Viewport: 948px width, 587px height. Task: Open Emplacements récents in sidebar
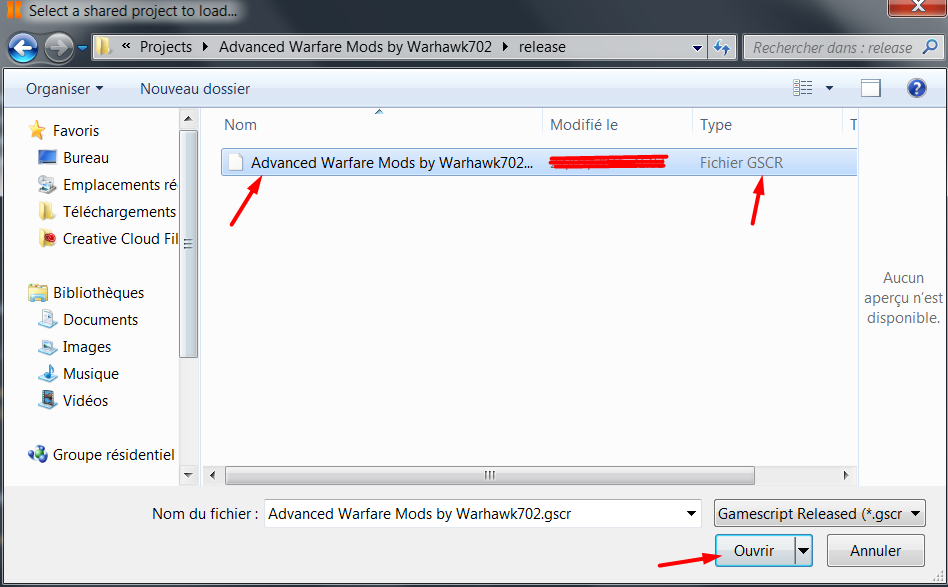pyautogui.click(x=120, y=184)
